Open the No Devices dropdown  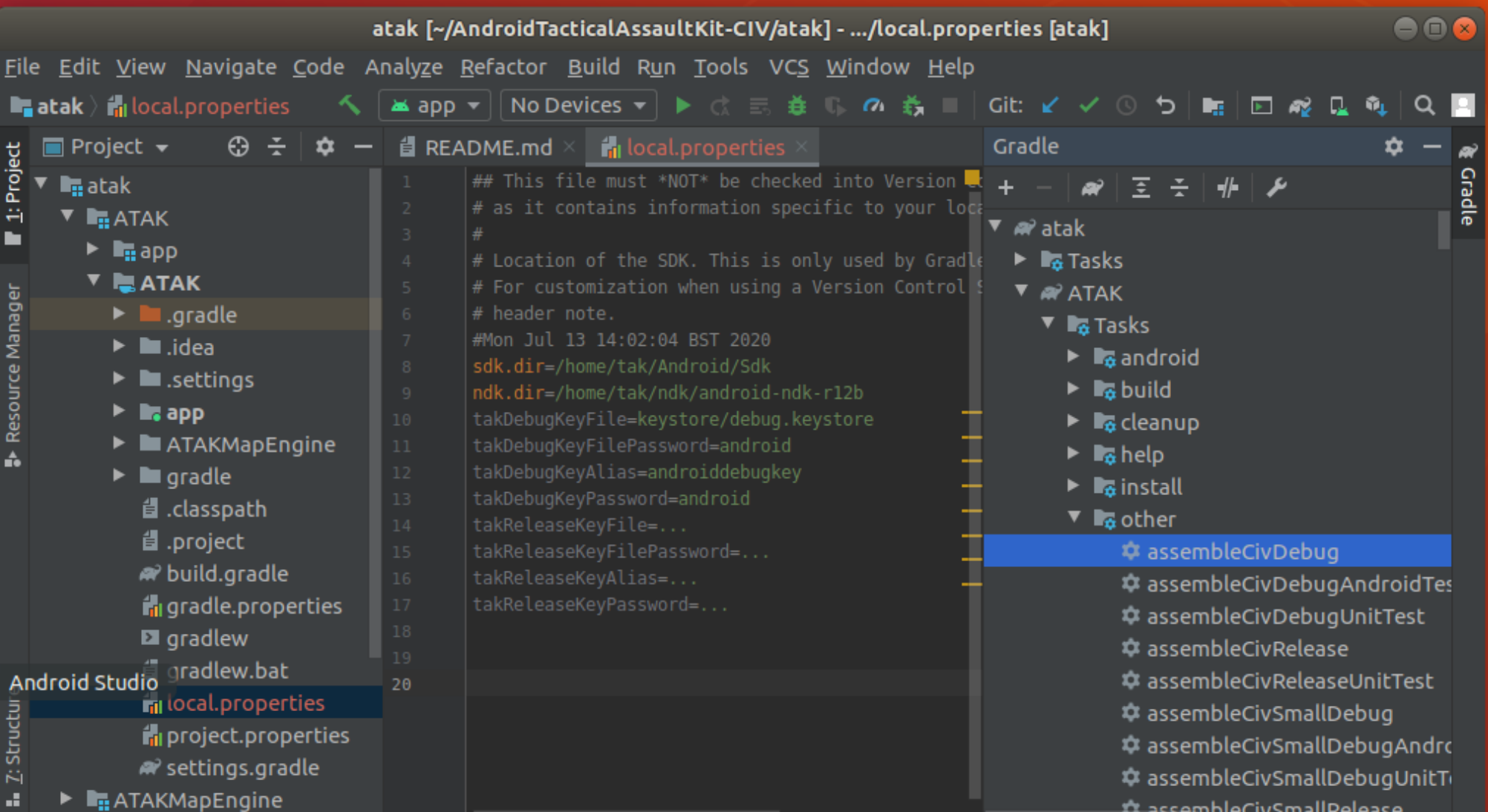tap(578, 105)
